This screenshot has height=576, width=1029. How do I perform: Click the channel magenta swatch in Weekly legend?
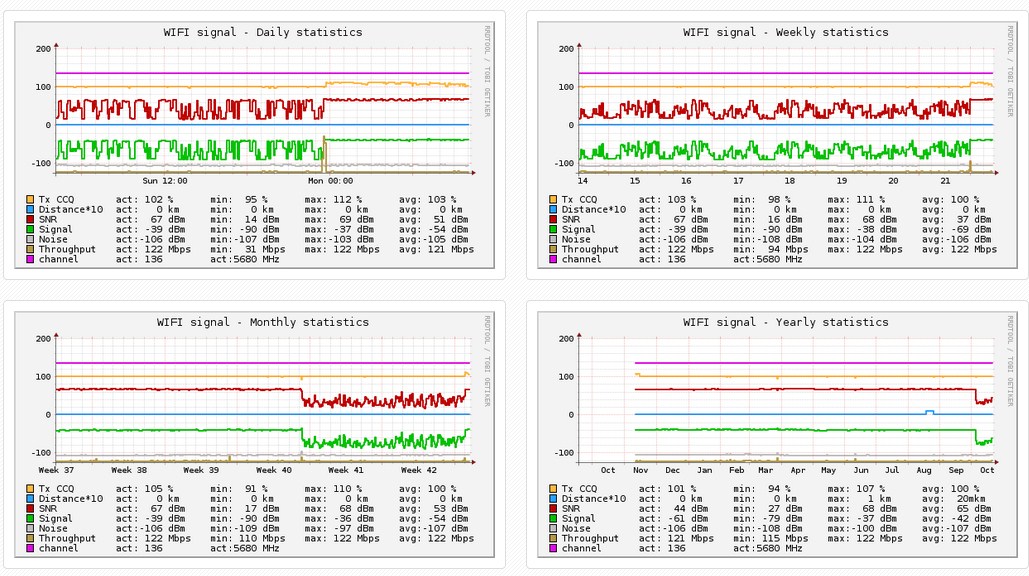(553, 259)
